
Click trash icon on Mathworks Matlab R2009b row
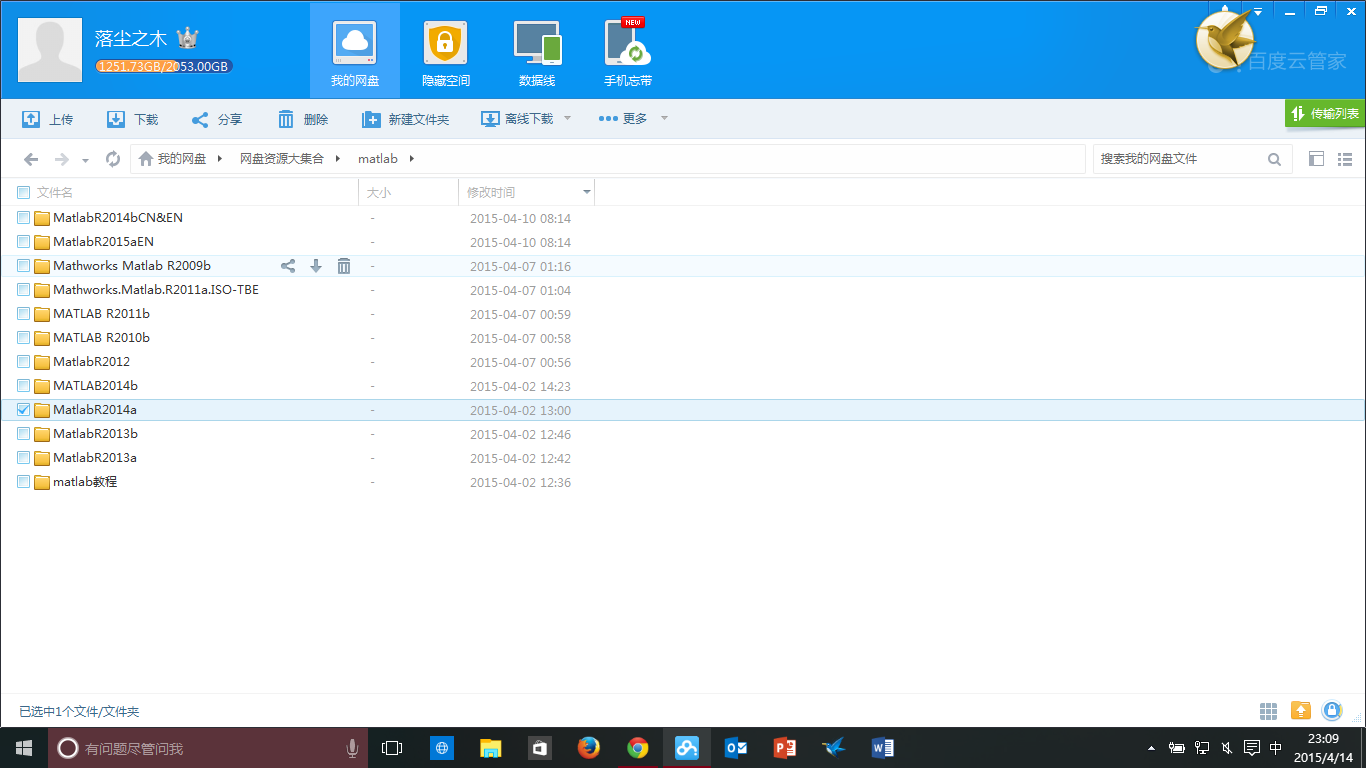tap(344, 266)
